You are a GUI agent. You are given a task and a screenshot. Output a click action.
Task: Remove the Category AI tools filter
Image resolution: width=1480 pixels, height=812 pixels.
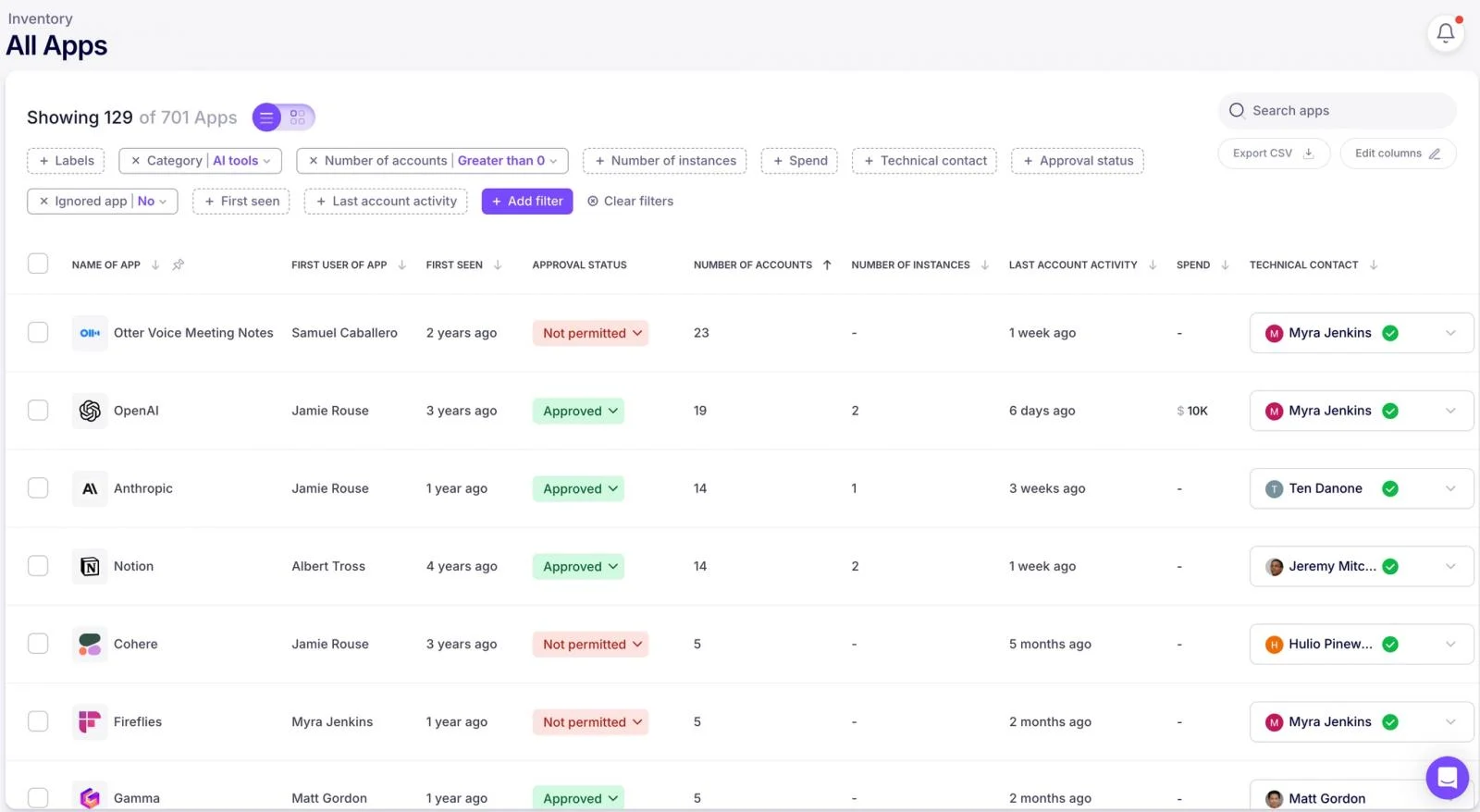click(136, 161)
